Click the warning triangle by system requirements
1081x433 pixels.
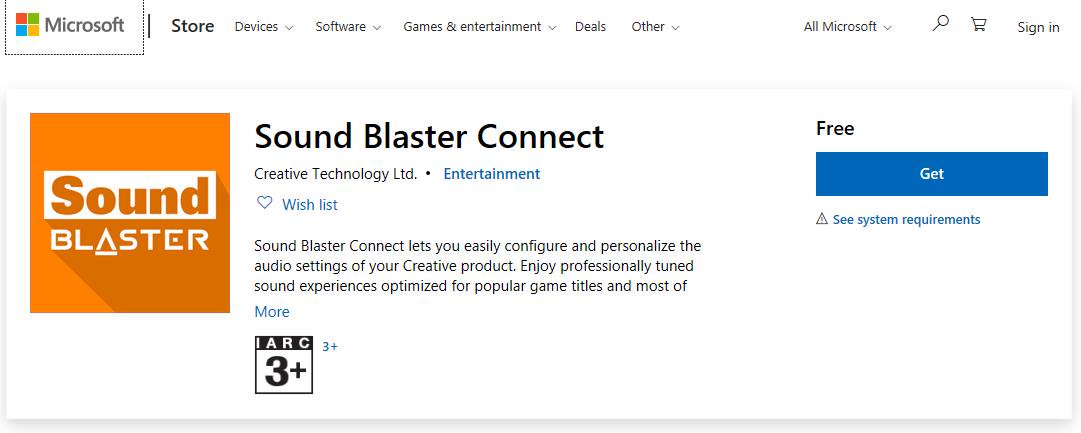tap(822, 219)
